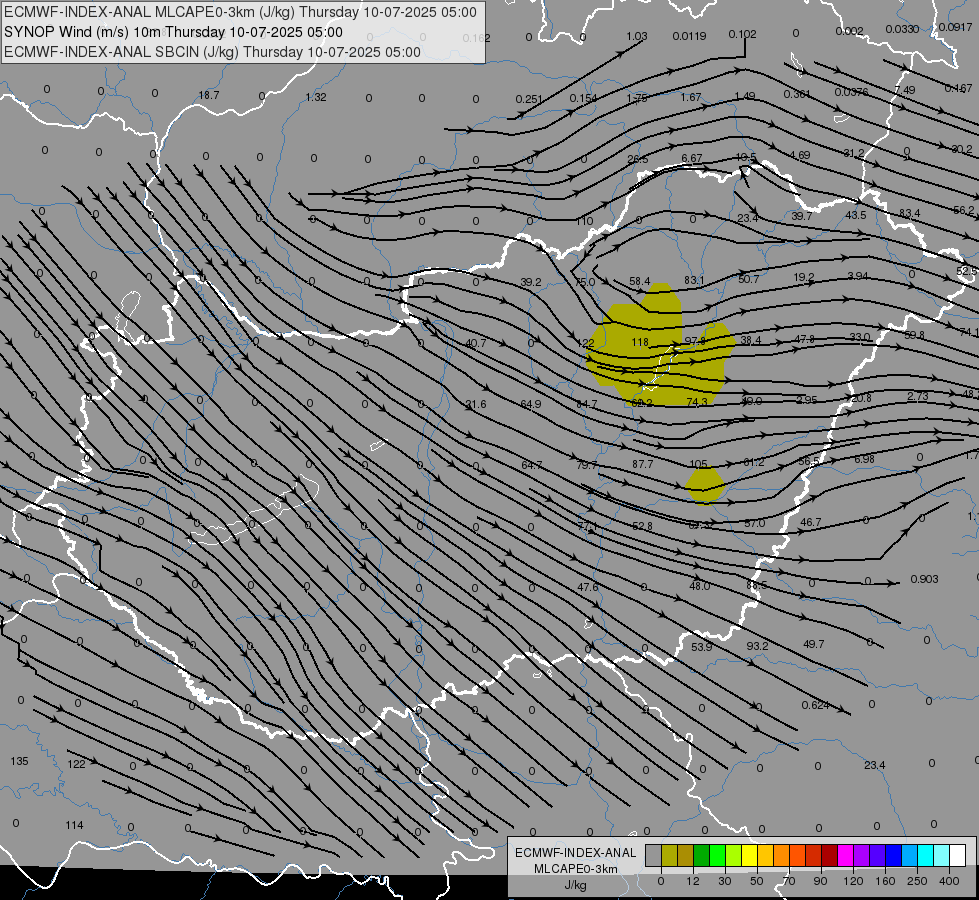Click the map value 31.6
This screenshot has width=979, height=900.
pos(476,404)
